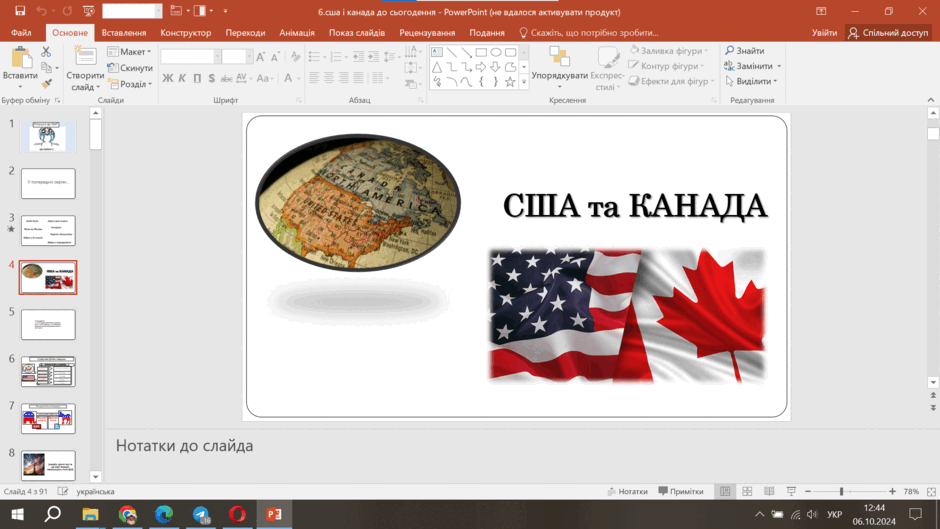940x529 pixels.
Task: Align text to the left
Action: [x=314, y=77]
